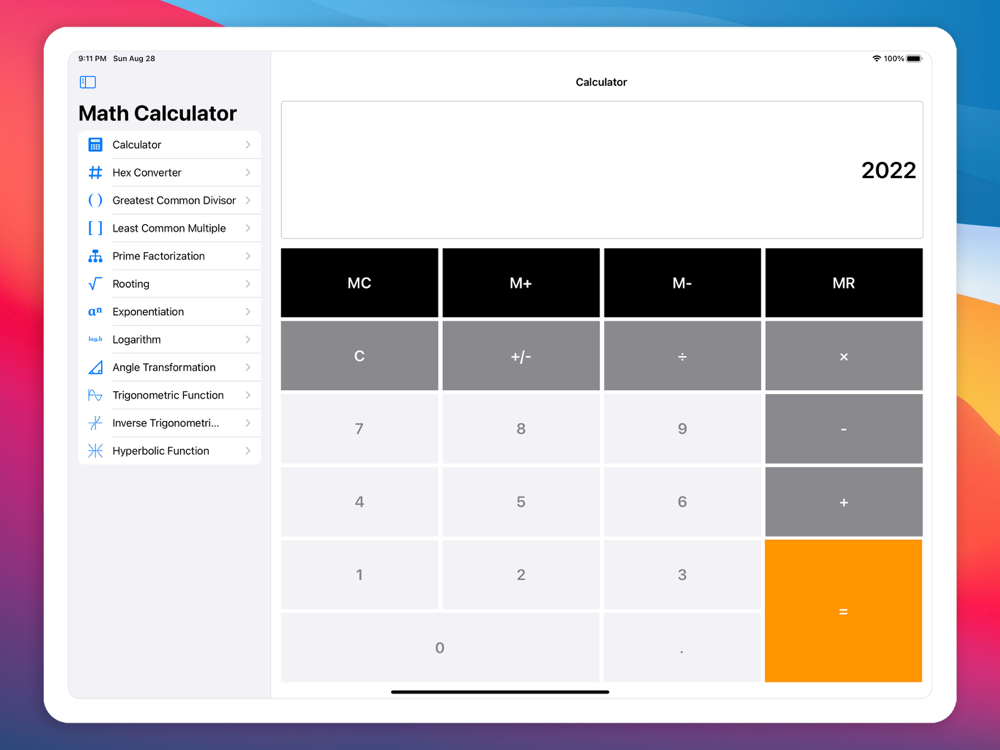Tap digit 7 on keypad

click(360, 429)
